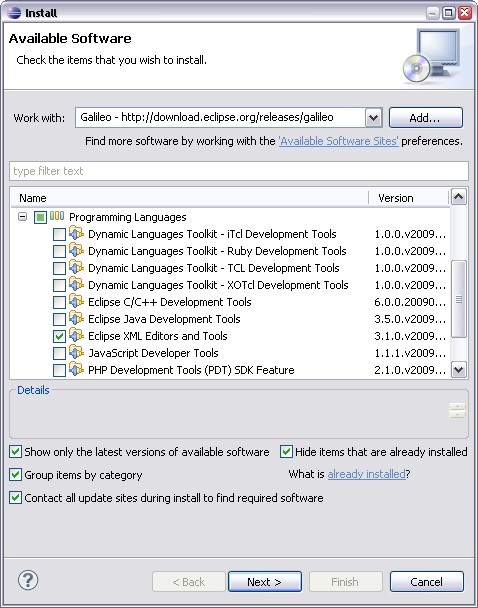Check Eclipse C/C++ Development Tools checkbox

point(59,302)
